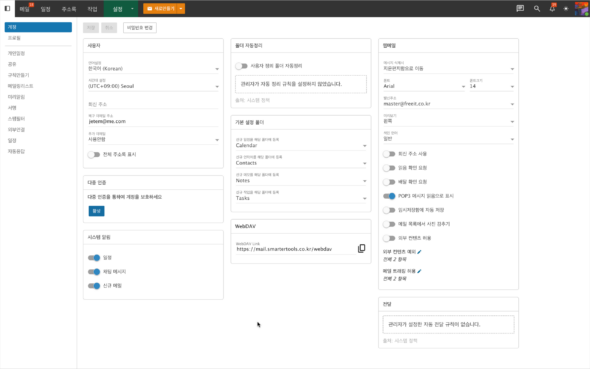Edit mail tracking allow list pencil icon
Screen dimensions: 590x369
tap(419, 271)
